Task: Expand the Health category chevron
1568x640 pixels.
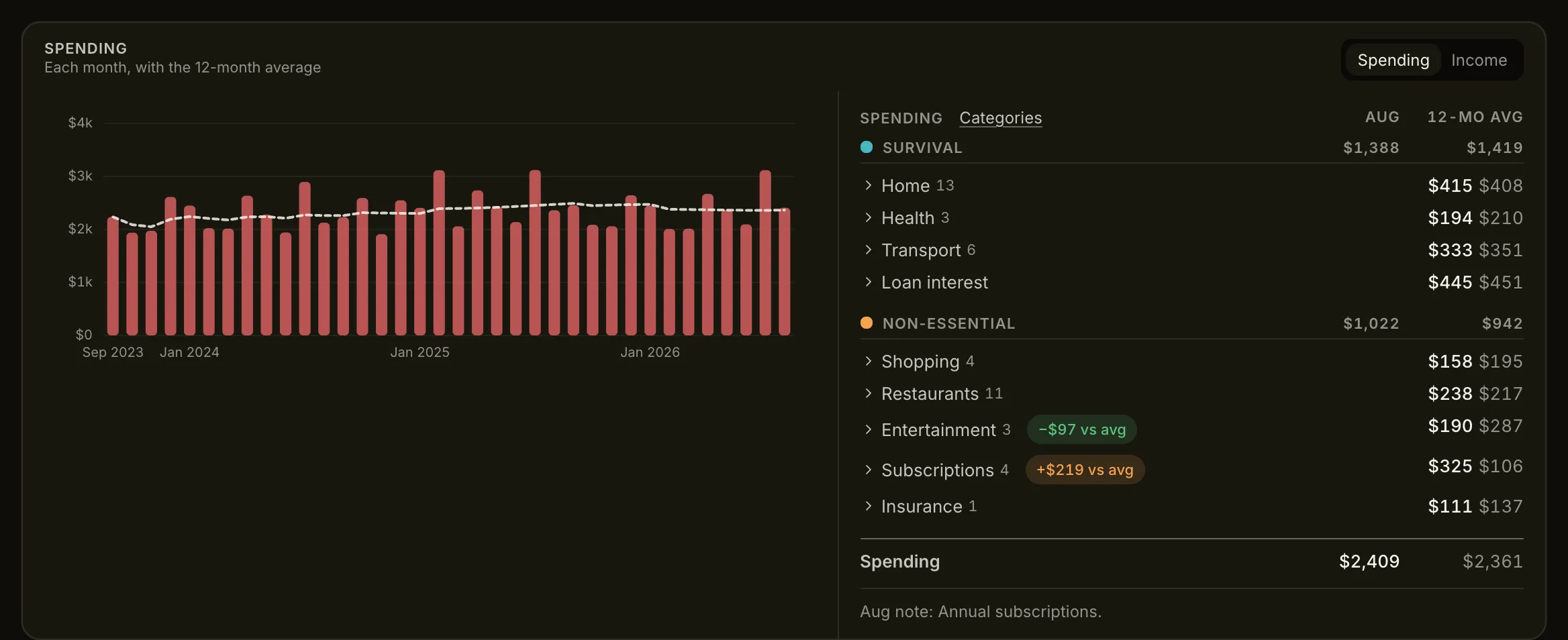Action: (x=868, y=217)
